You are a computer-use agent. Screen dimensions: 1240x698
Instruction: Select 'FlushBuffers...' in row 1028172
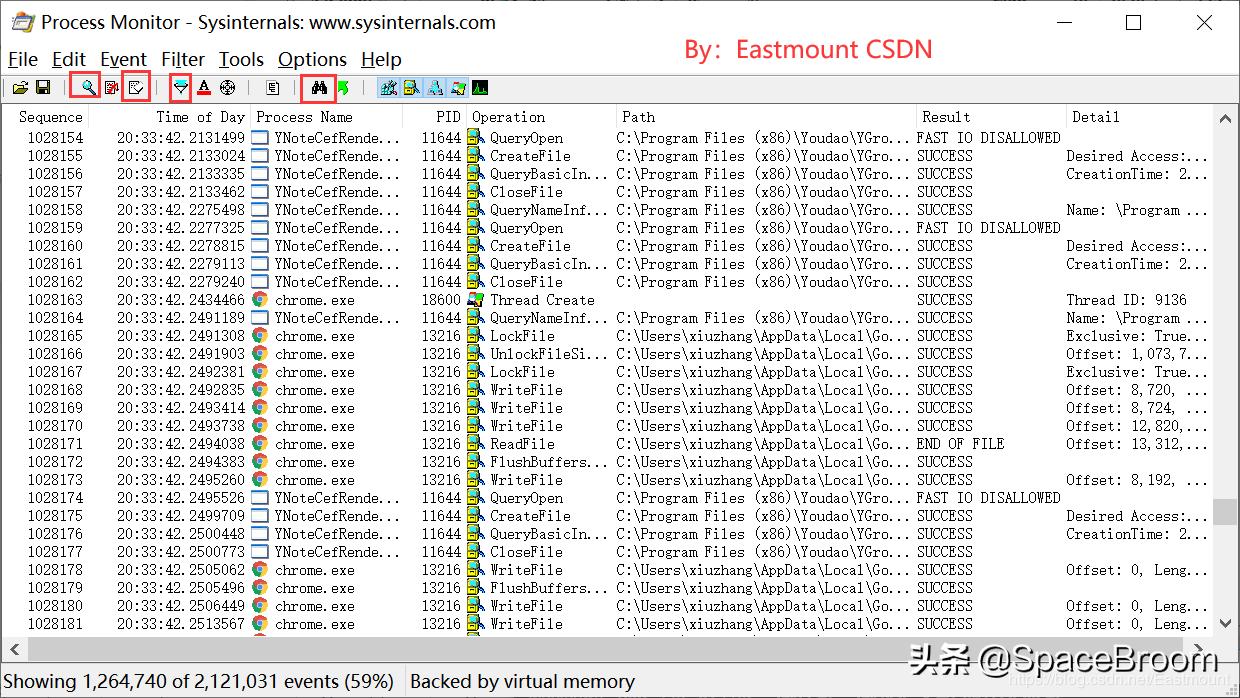(x=548, y=462)
